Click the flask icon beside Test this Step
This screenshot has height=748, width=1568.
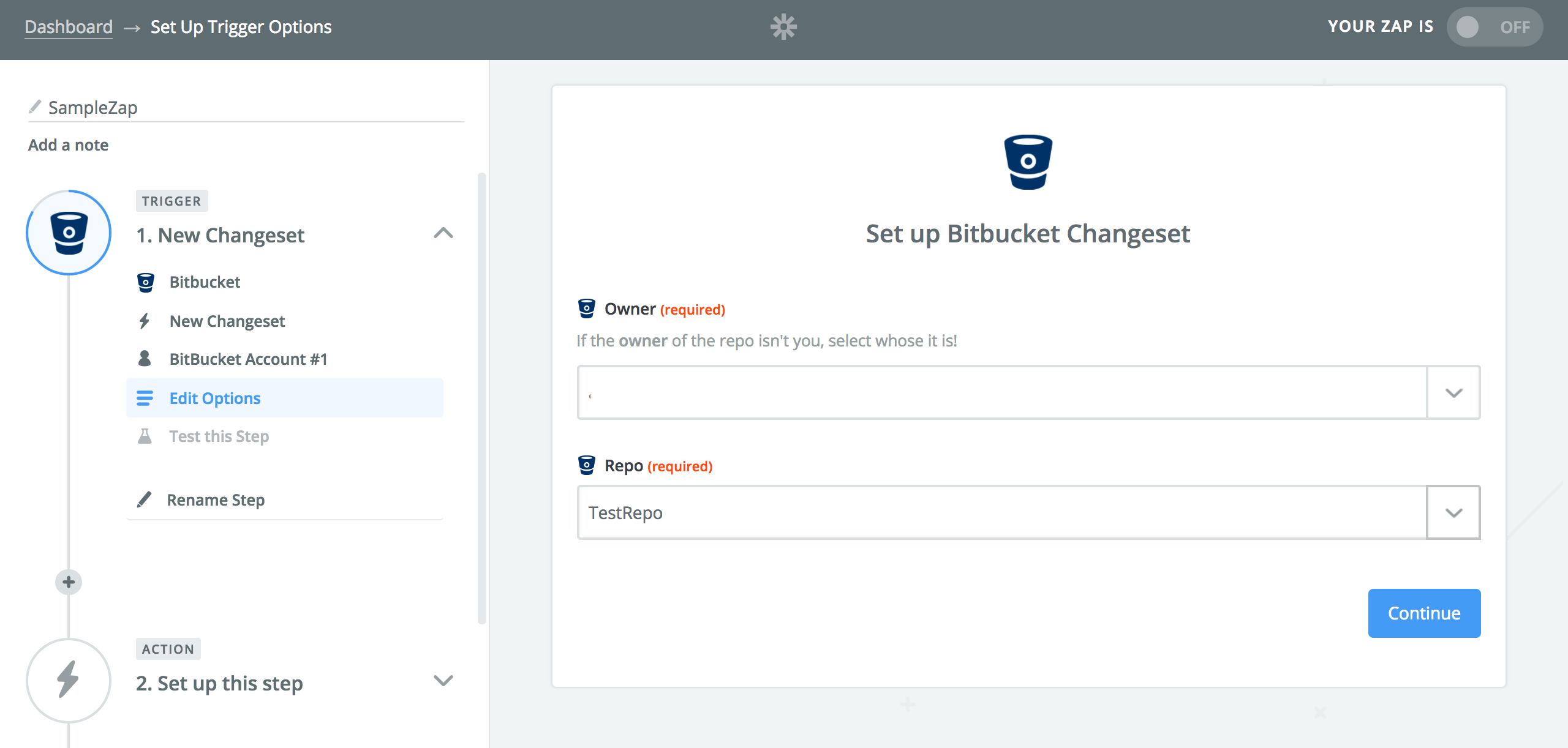click(x=145, y=436)
